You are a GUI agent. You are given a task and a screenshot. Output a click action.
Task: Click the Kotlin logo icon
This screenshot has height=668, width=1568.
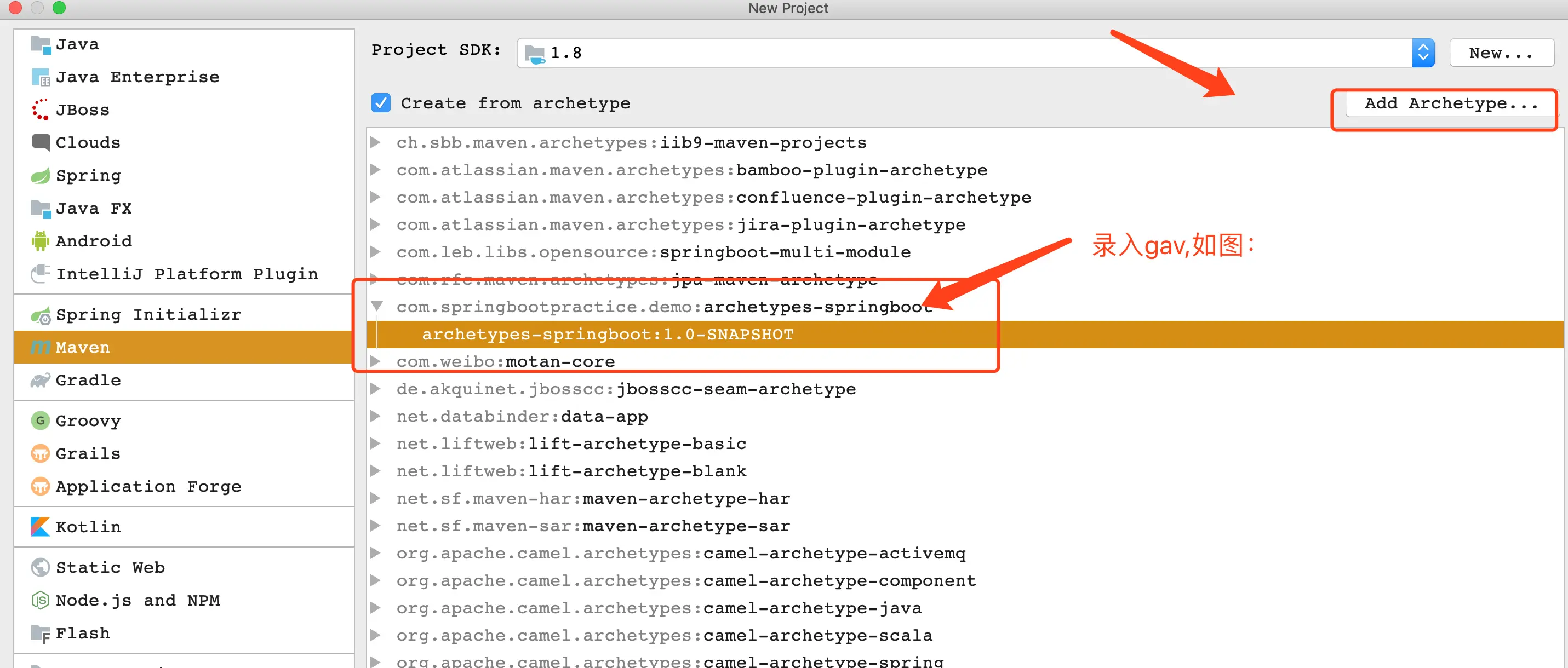coord(40,526)
